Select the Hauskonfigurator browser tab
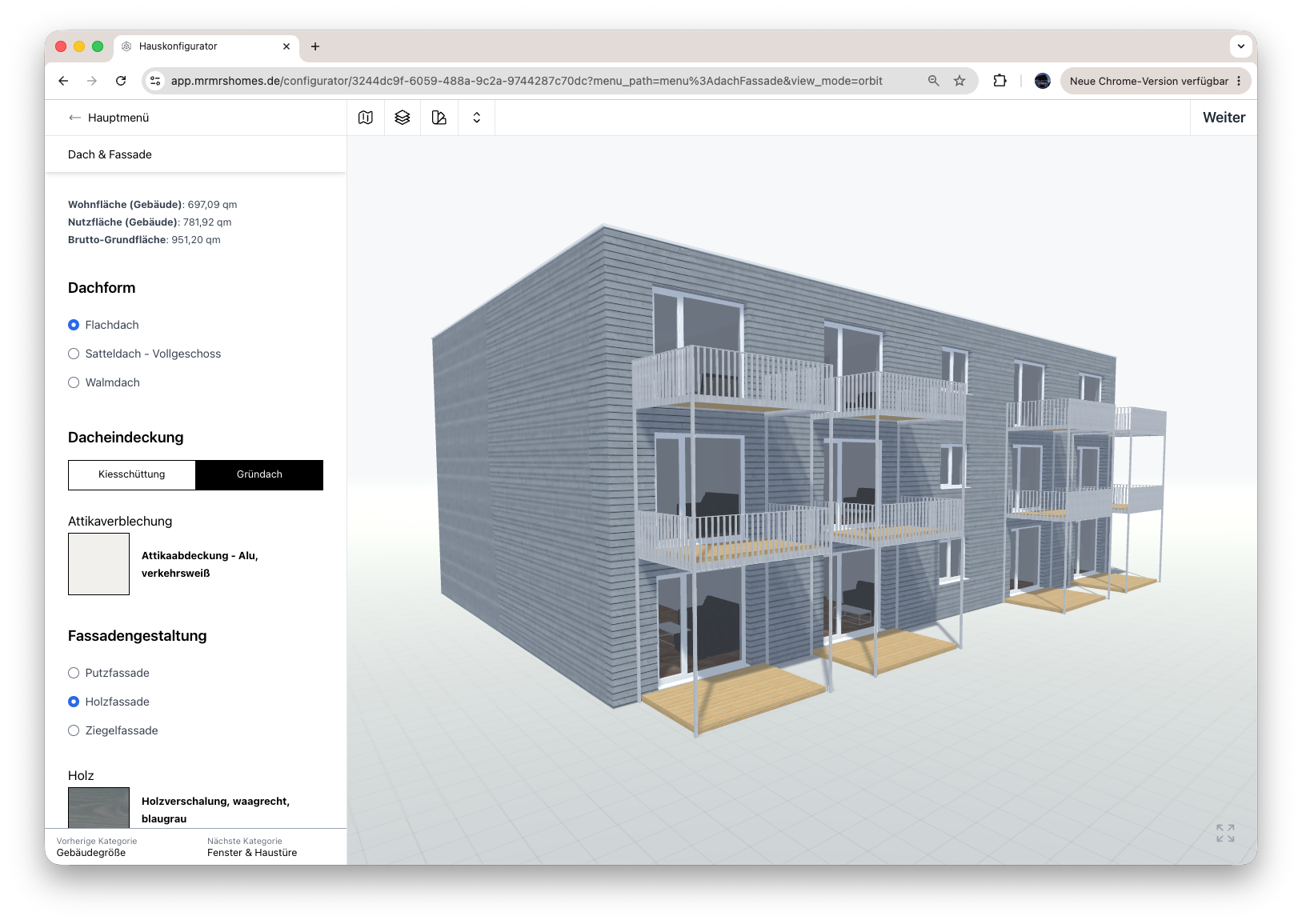The image size is (1302, 924). point(206,46)
